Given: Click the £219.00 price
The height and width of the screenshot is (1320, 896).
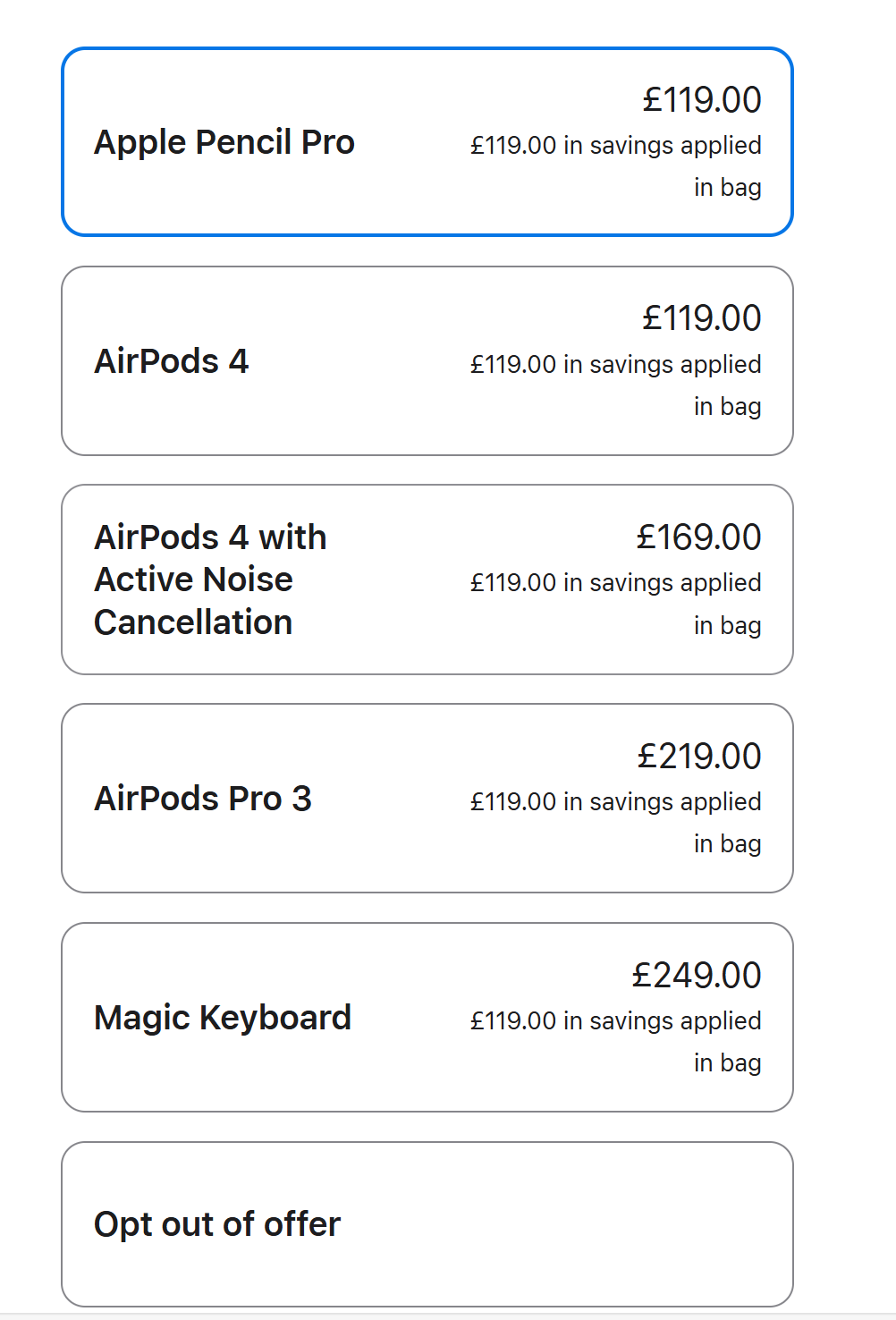Looking at the screenshot, I should (x=698, y=757).
